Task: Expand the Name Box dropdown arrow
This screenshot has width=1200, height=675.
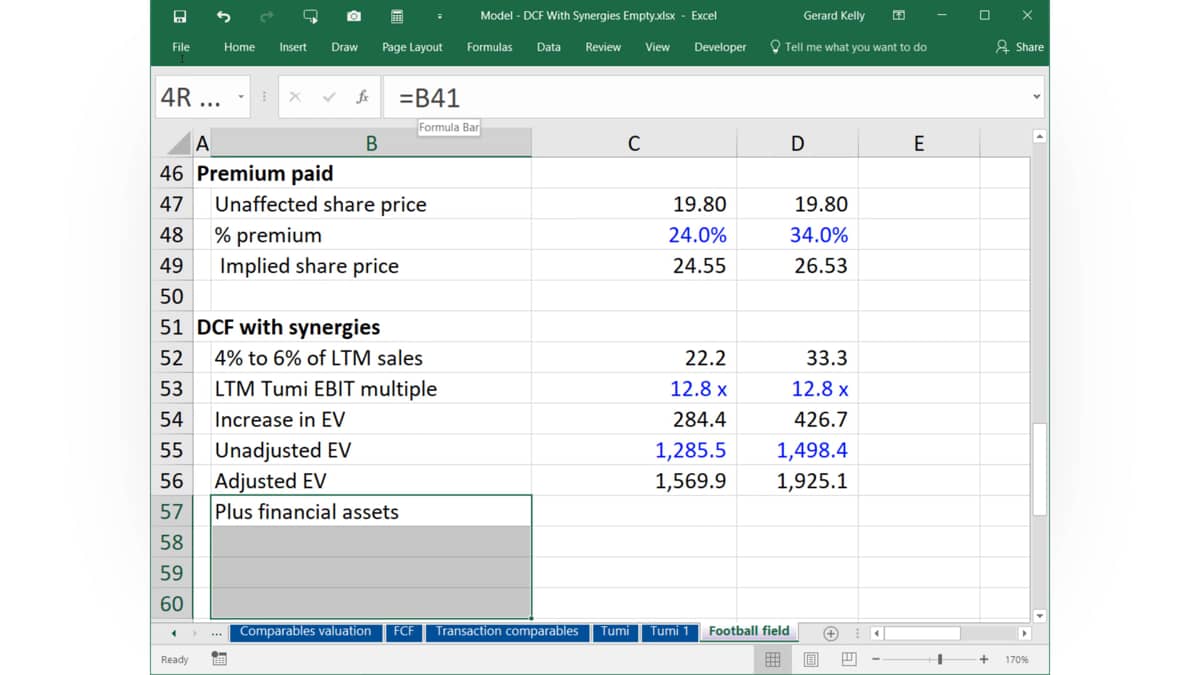Action: point(241,97)
